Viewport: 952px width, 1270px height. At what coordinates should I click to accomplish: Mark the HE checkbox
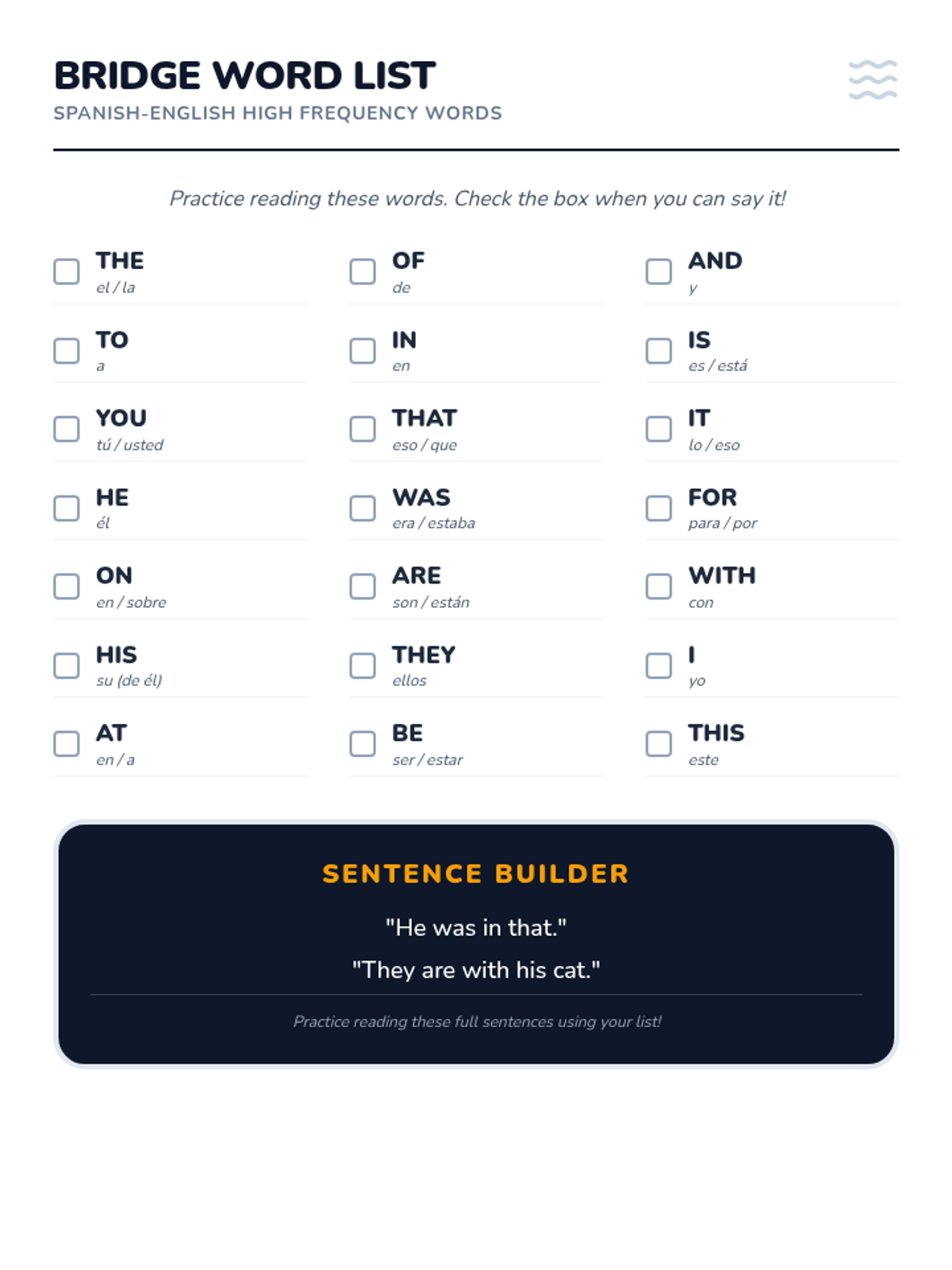pos(67,508)
